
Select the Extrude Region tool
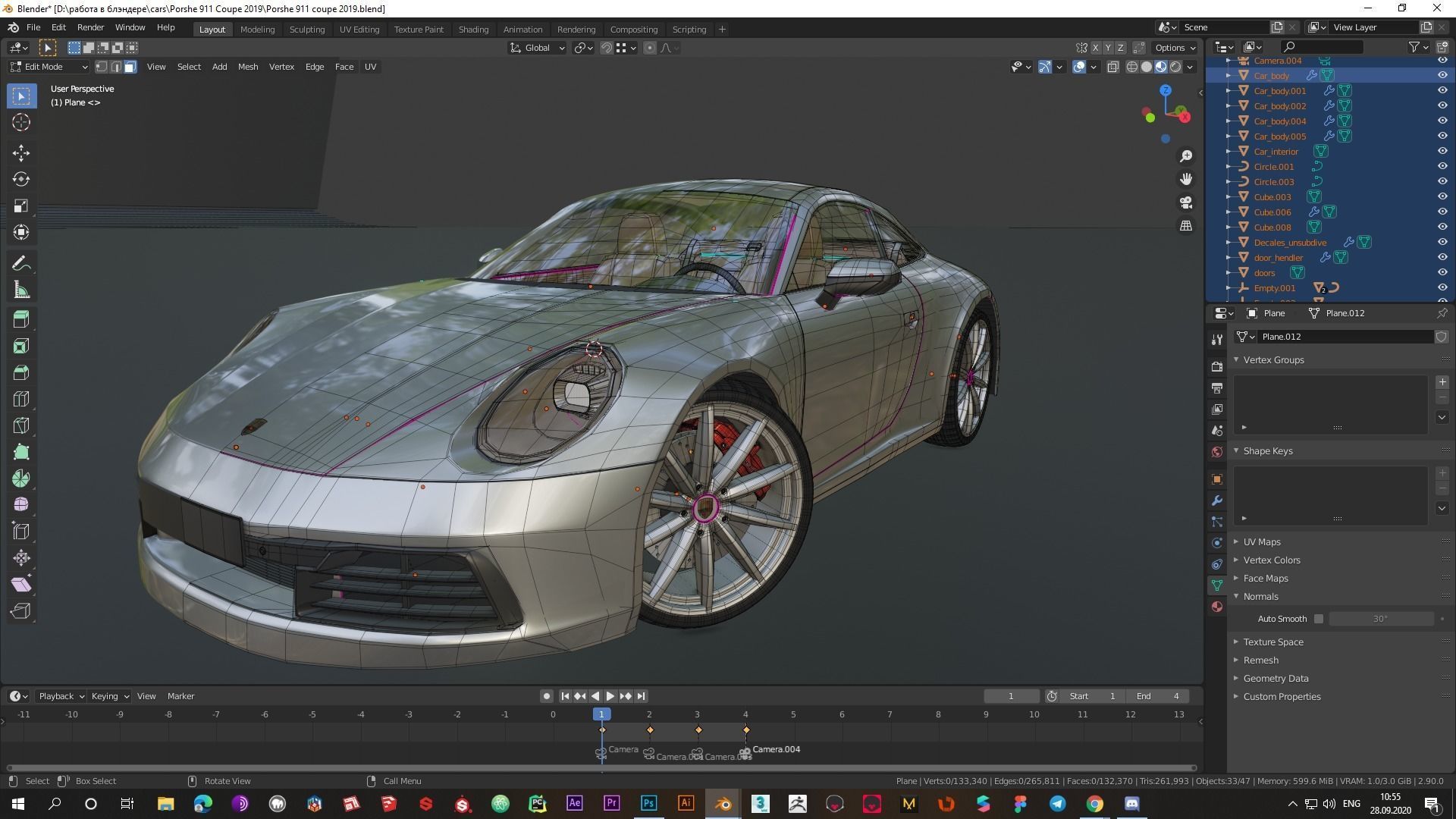point(21,319)
